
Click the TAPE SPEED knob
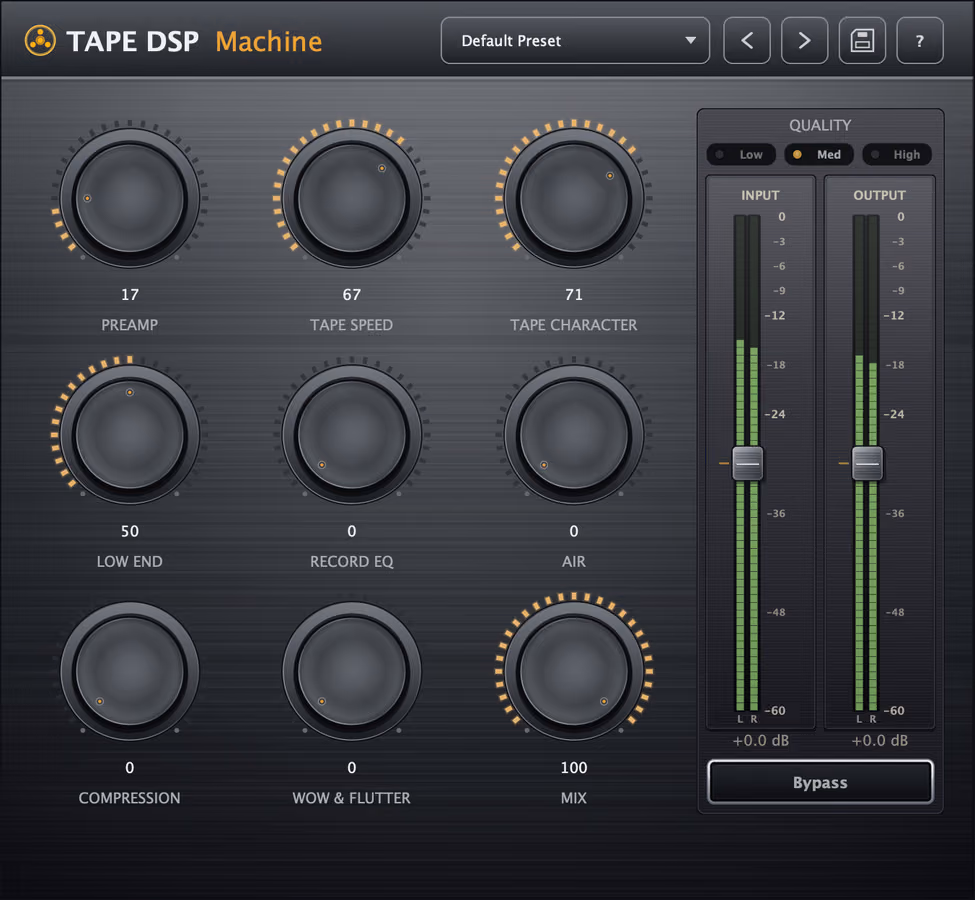click(352, 198)
